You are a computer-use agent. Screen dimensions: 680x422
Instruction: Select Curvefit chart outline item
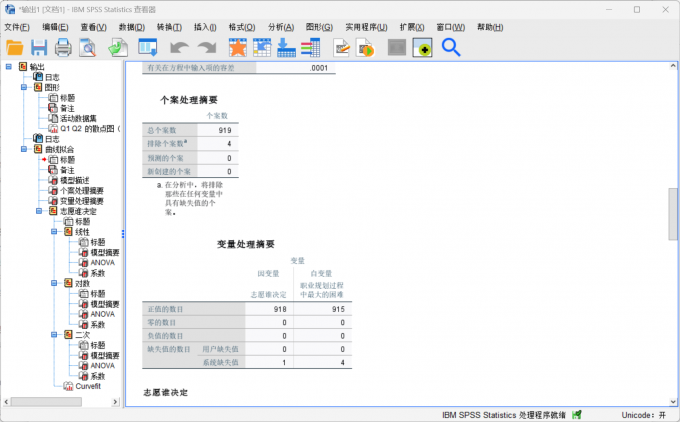(88, 386)
